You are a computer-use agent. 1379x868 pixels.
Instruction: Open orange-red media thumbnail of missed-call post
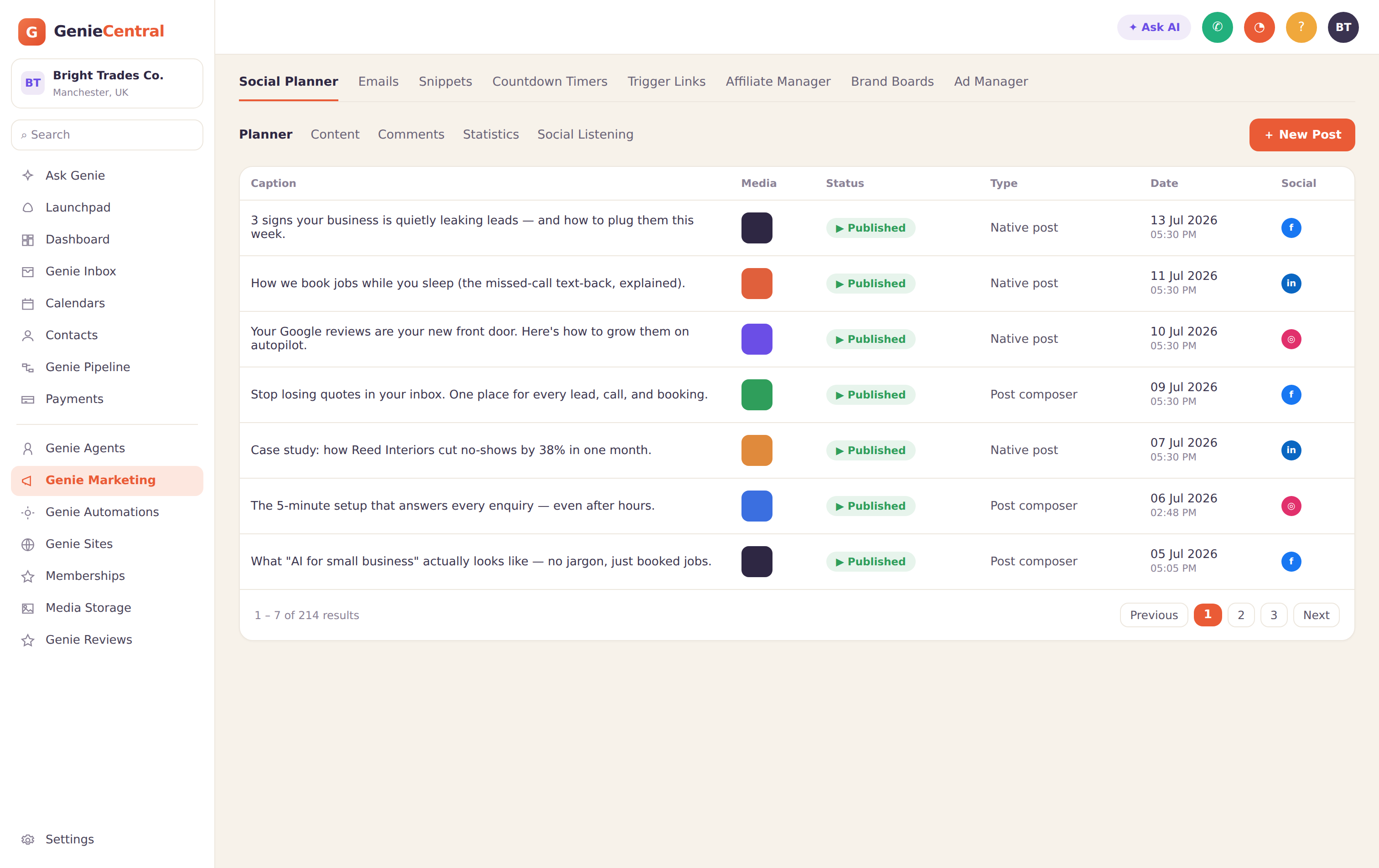[757, 284]
